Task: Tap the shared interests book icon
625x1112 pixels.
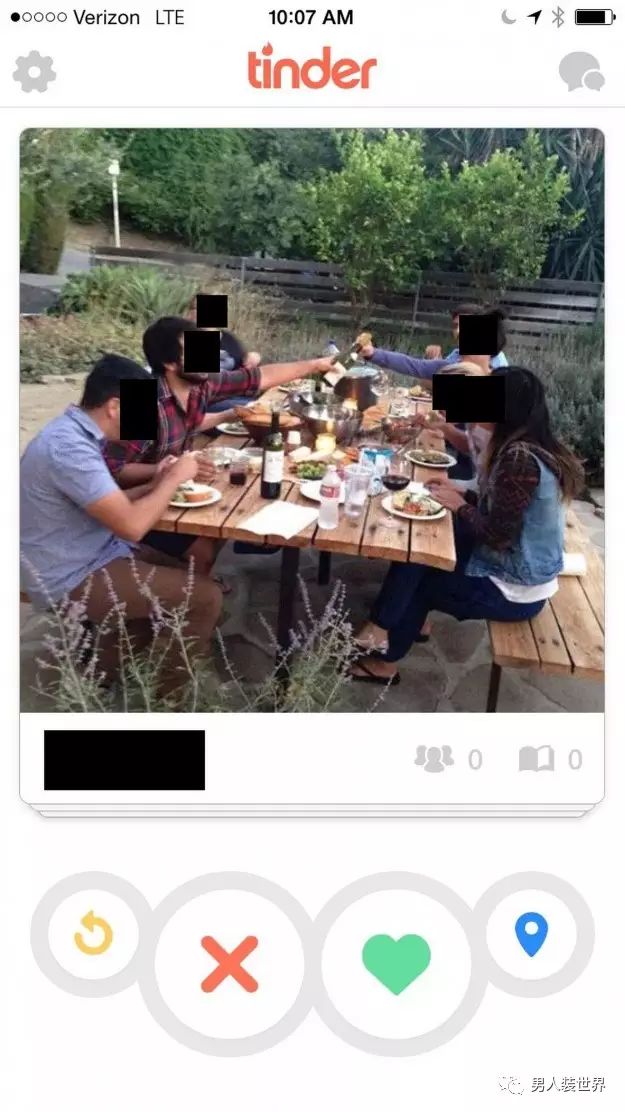Action: pos(536,759)
